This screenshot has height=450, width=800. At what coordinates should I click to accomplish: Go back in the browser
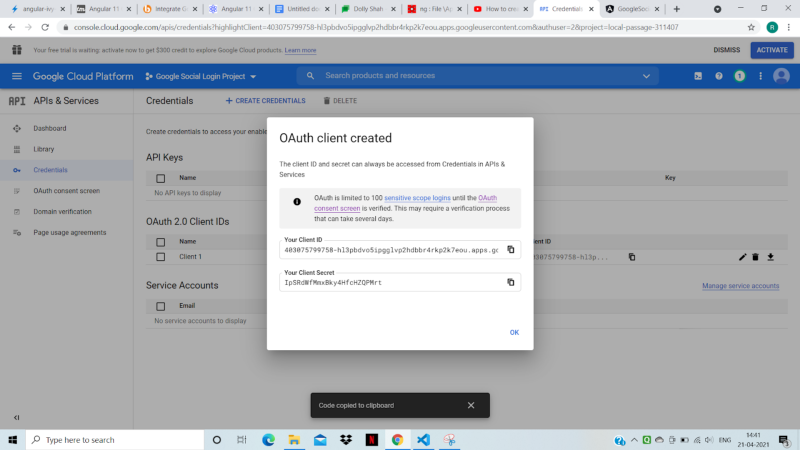point(11,27)
